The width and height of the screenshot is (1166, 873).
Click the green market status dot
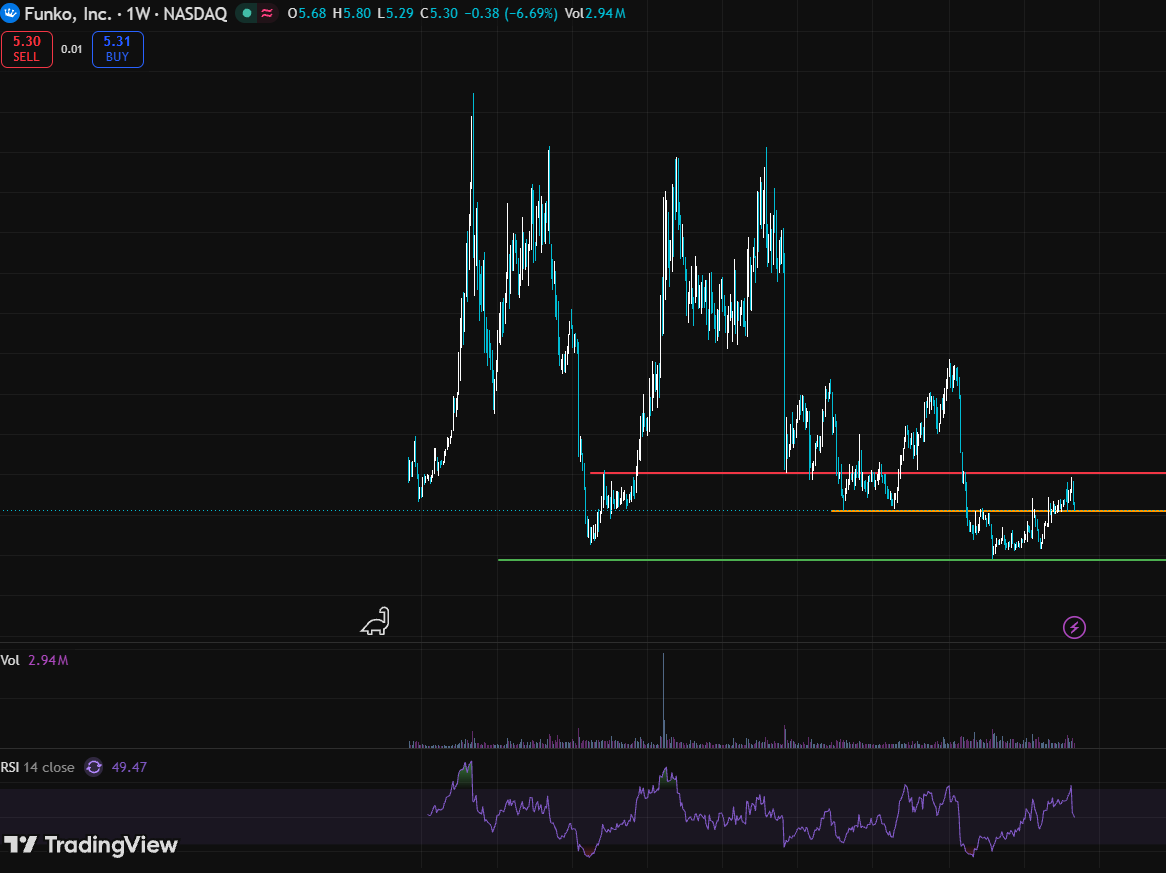click(247, 13)
